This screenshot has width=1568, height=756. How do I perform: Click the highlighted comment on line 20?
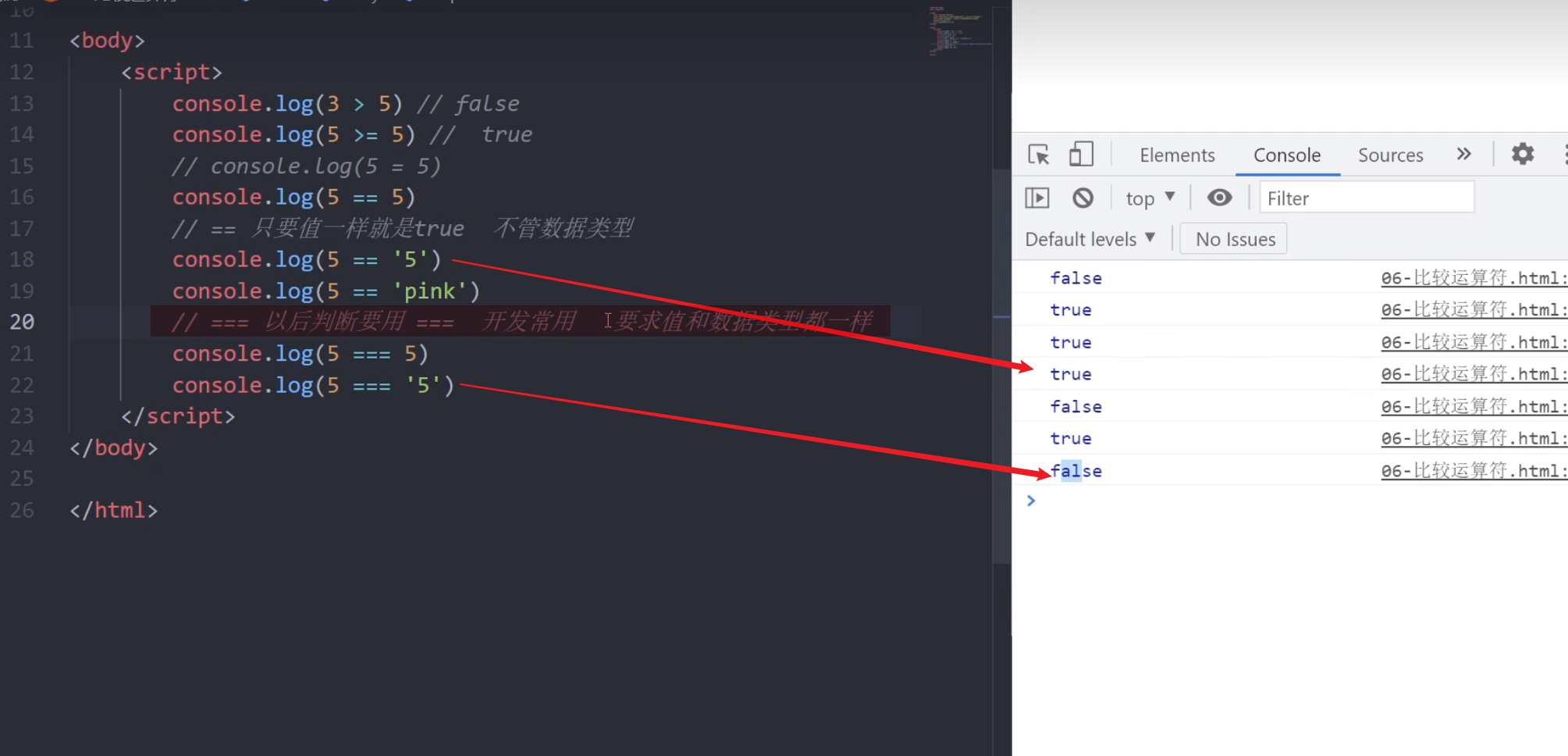coord(521,322)
